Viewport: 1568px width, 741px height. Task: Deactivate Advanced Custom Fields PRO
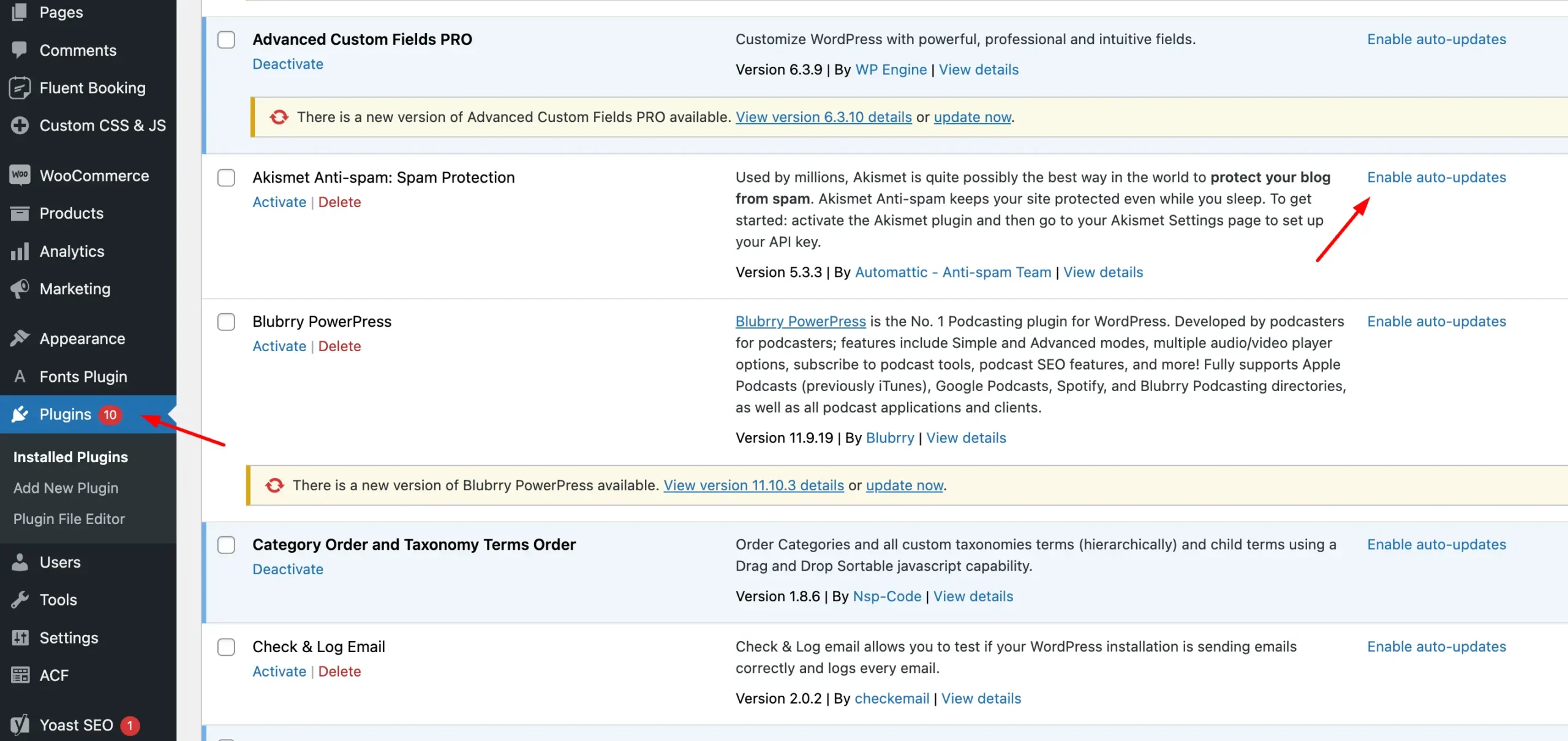pyautogui.click(x=288, y=64)
